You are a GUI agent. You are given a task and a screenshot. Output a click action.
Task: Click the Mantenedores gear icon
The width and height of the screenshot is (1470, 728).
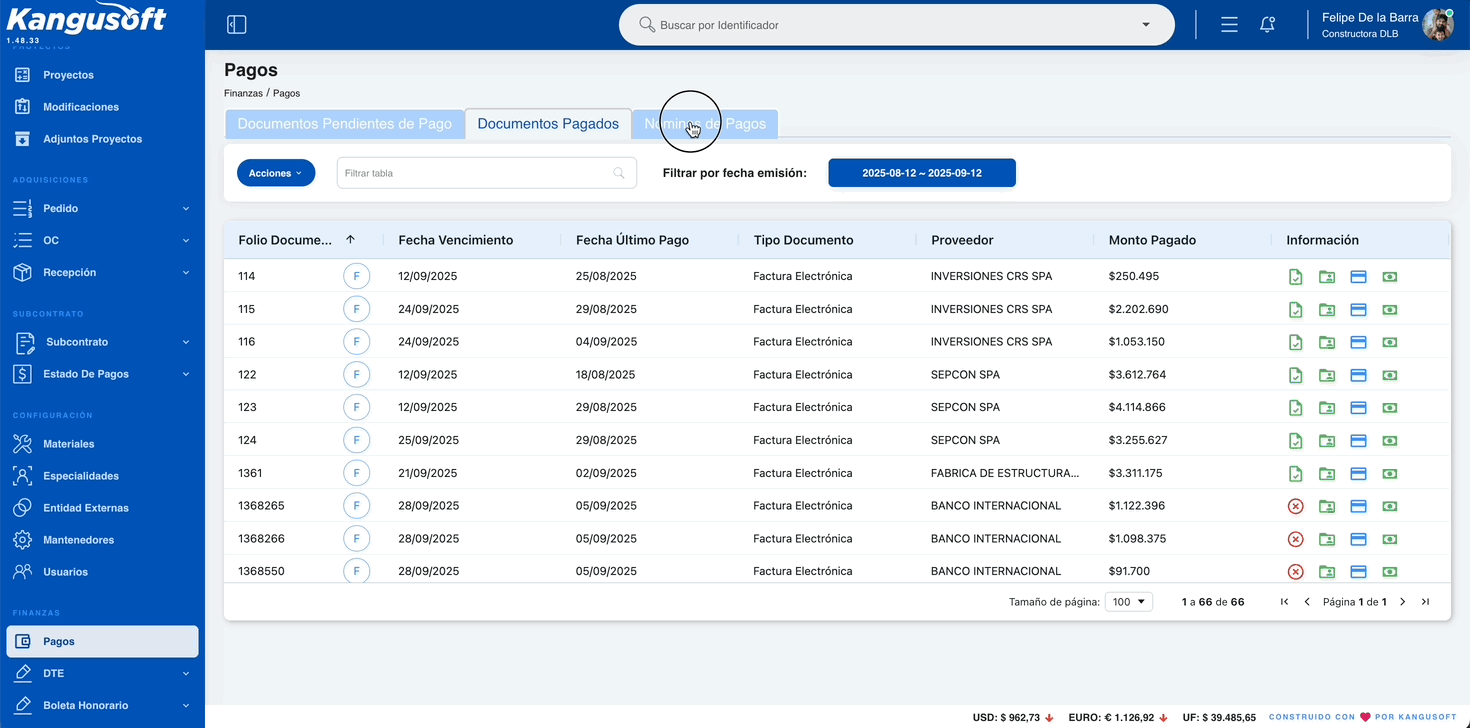pos(22,540)
